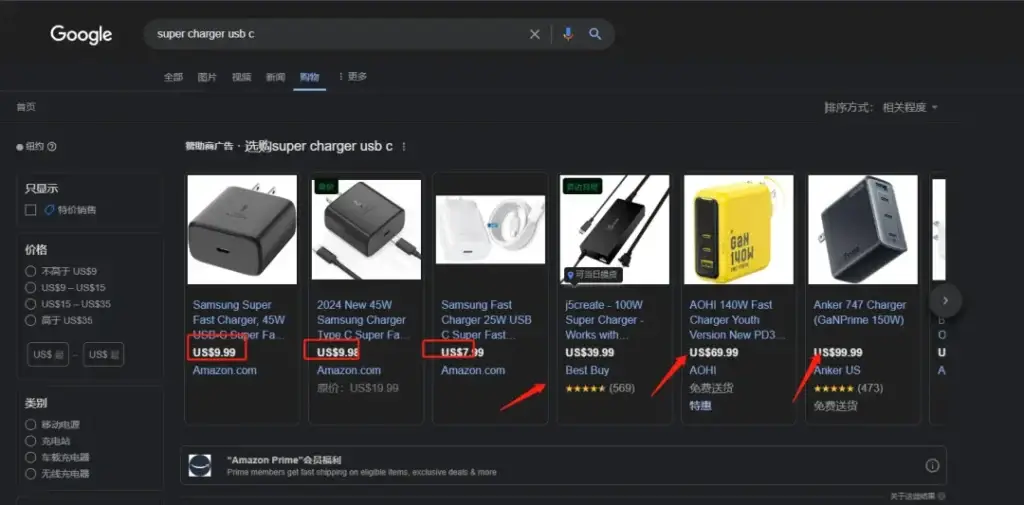Image resolution: width=1024 pixels, height=505 pixels.
Task: Open Anker 747 Charger product link
Action: [x=859, y=312]
